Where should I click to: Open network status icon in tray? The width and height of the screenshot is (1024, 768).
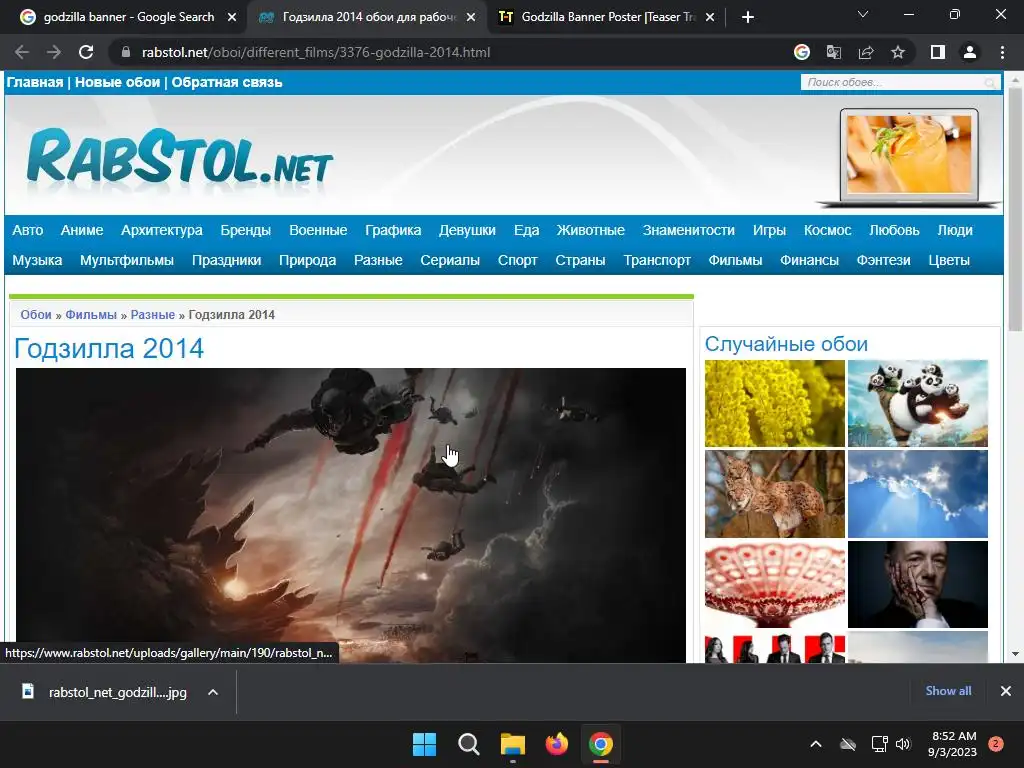point(880,744)
